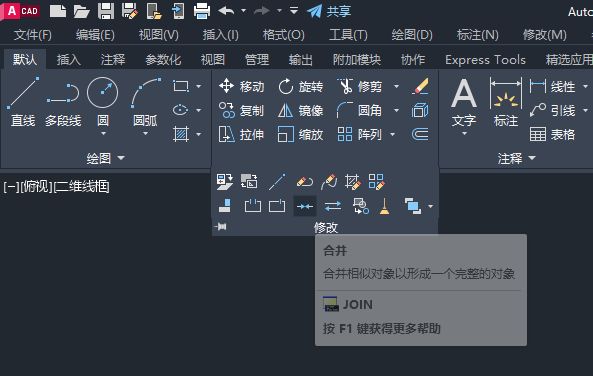Open the Leader (引线) dropdown arrow
Screen dimensions: 593x376
(585, 110)
